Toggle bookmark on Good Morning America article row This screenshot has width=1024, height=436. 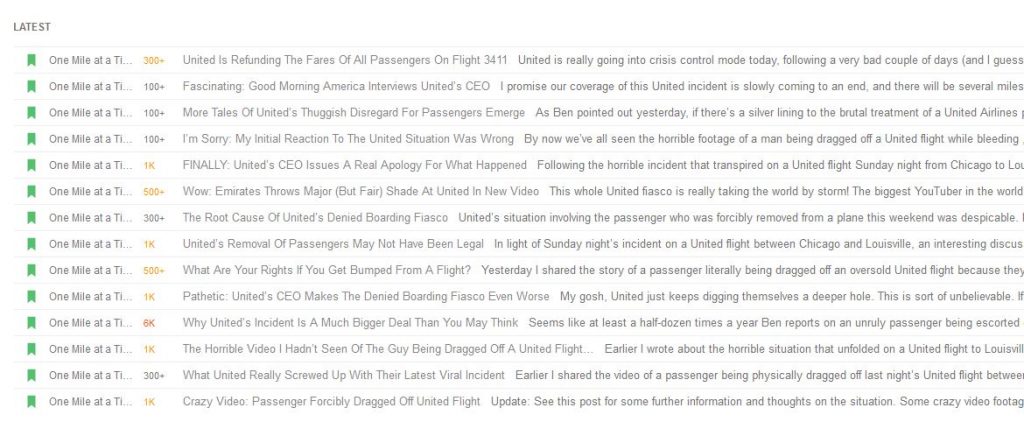31,86
